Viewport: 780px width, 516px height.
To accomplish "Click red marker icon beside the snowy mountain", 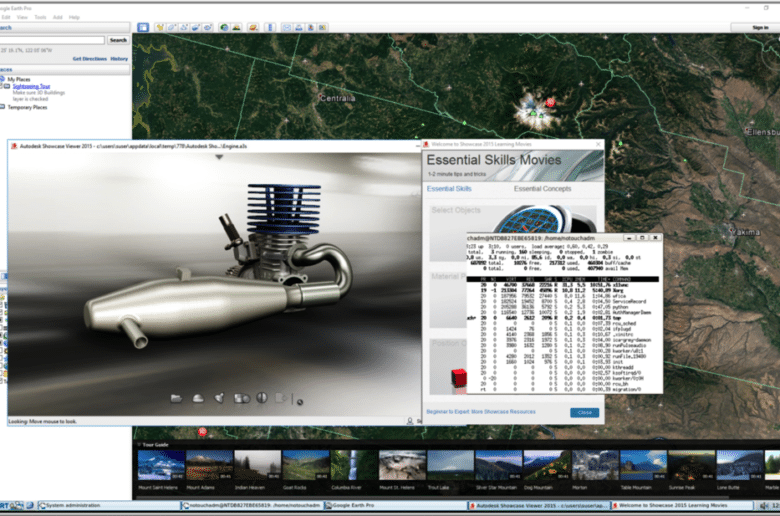I will tap(550, 103).
